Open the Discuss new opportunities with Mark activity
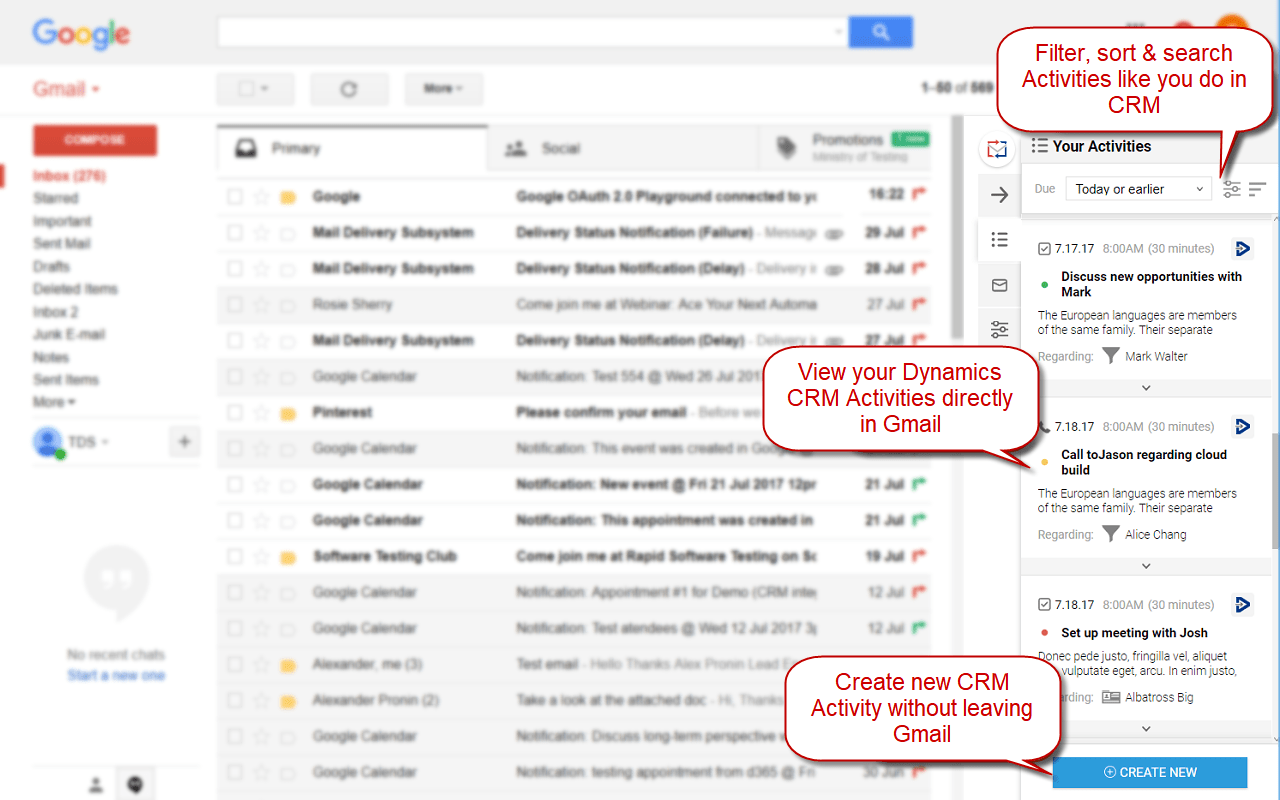 click(x=1152, y=284)
